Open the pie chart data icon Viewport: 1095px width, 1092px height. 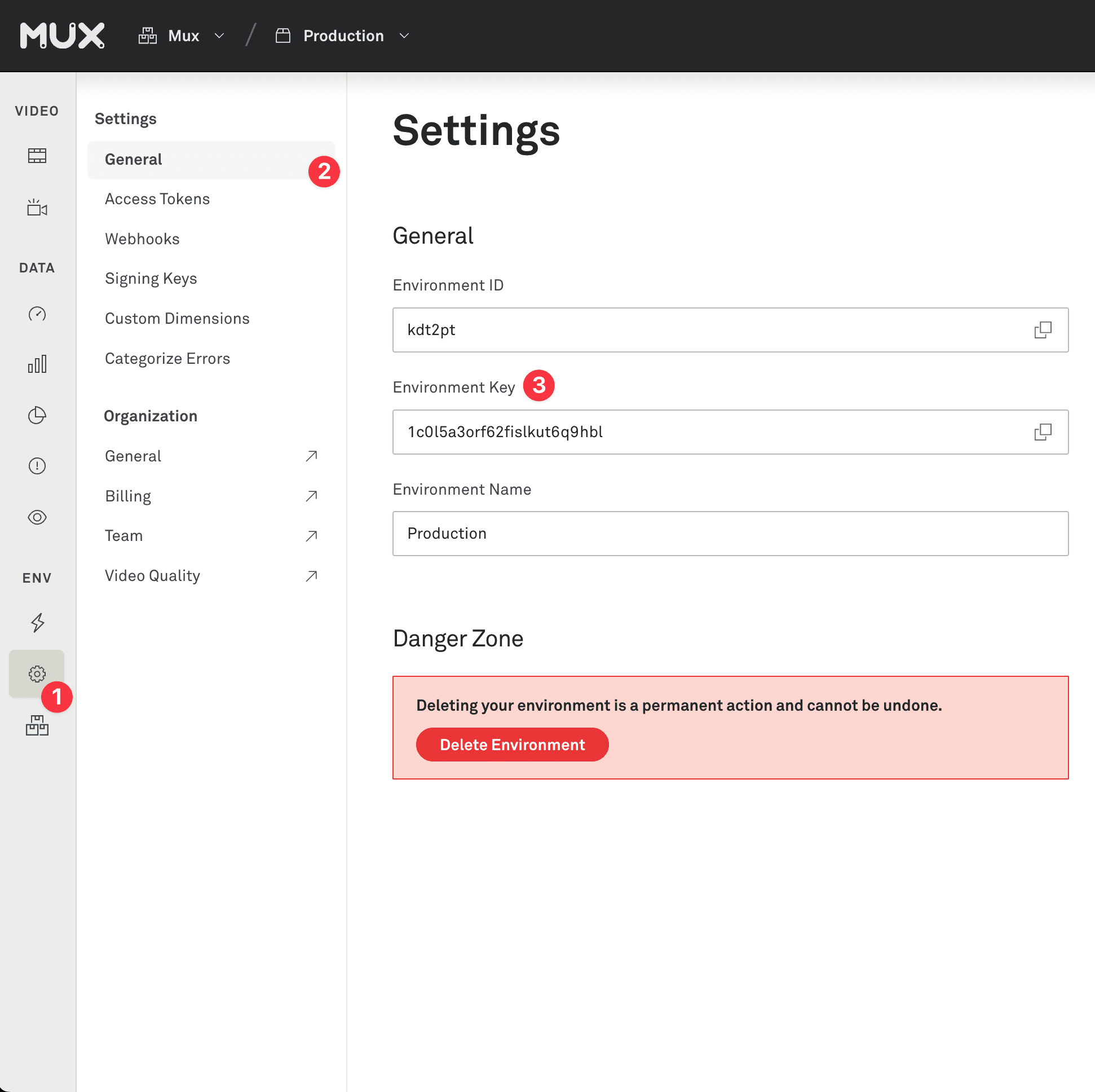(37, 415)
